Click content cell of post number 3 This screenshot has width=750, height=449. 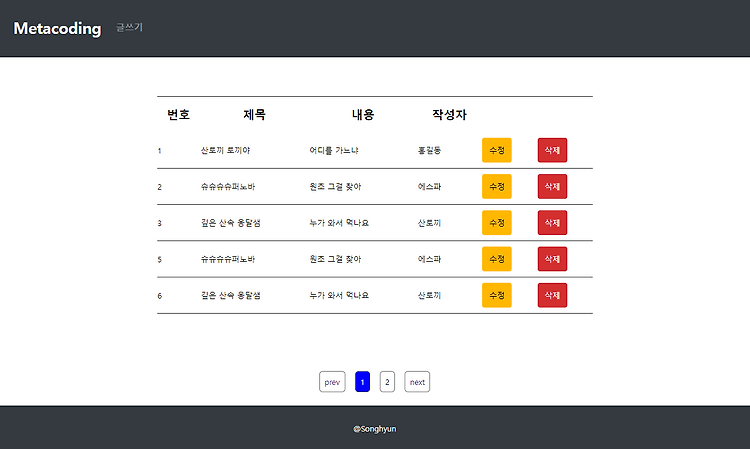pos(339,223)
